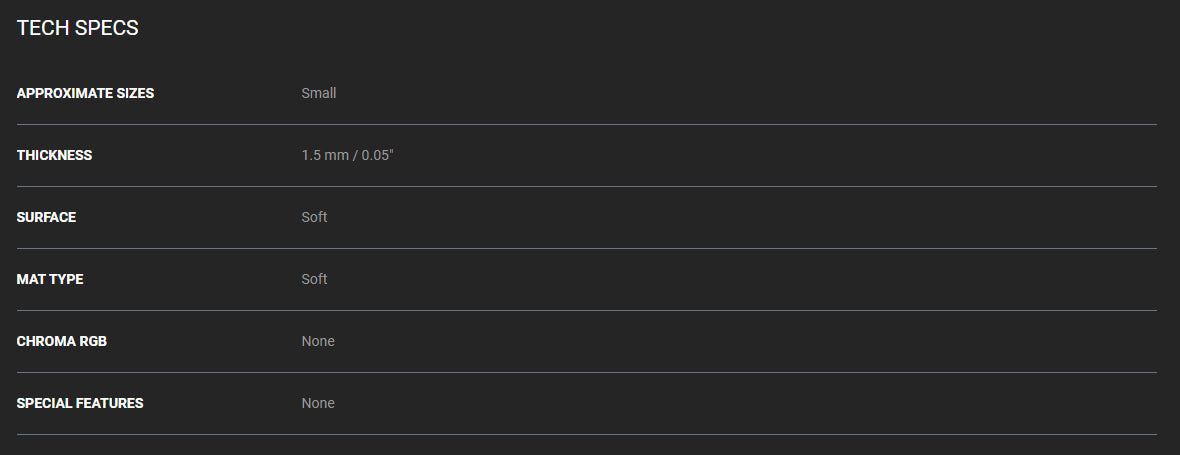
Task: Select the SPECIAL FEATURES label
Action: pyautogui.click(x=80, y=403)
